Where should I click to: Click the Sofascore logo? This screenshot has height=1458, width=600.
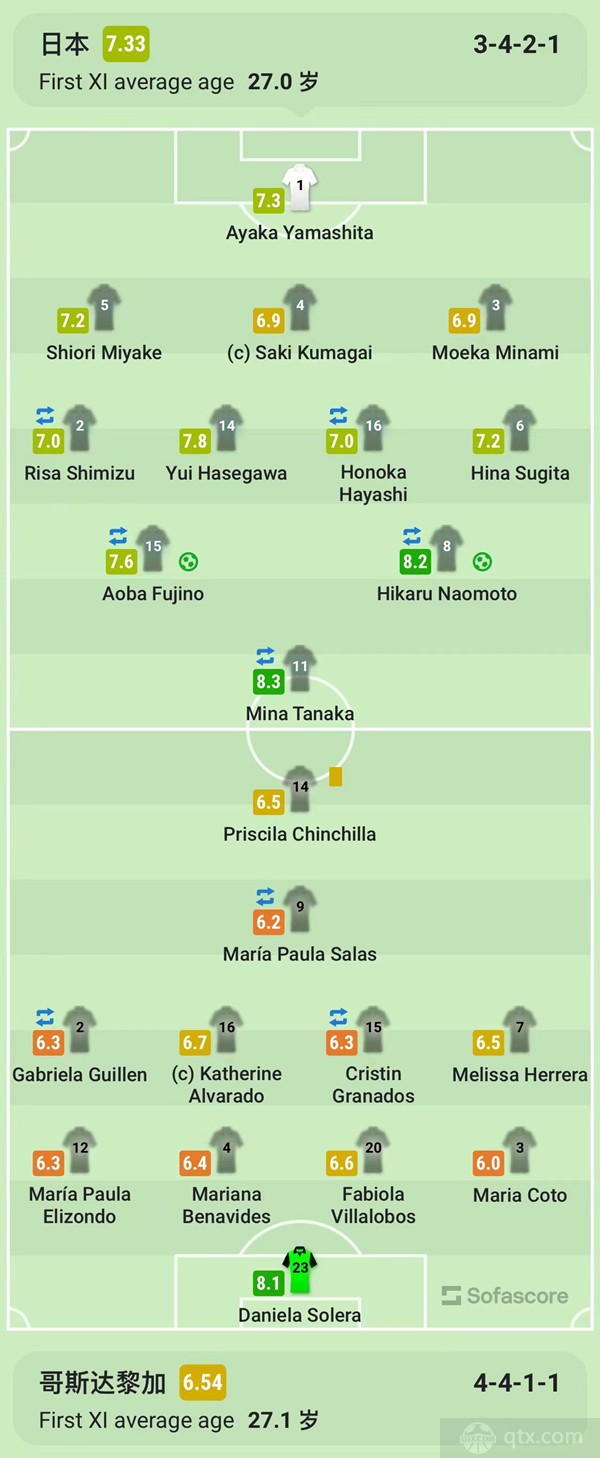505,1296
